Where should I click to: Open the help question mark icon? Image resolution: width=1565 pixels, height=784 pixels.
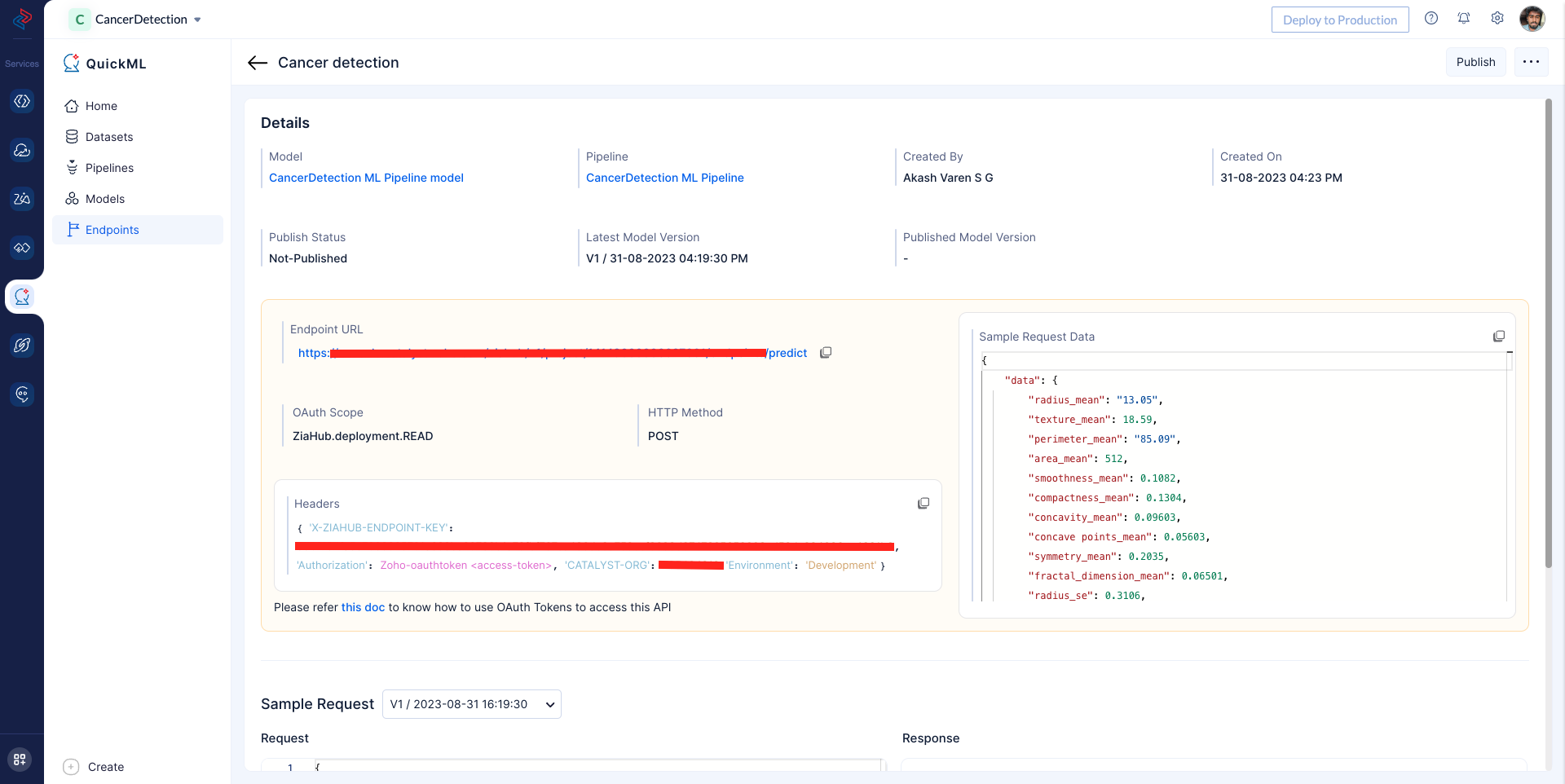(x=1431, y=19)
